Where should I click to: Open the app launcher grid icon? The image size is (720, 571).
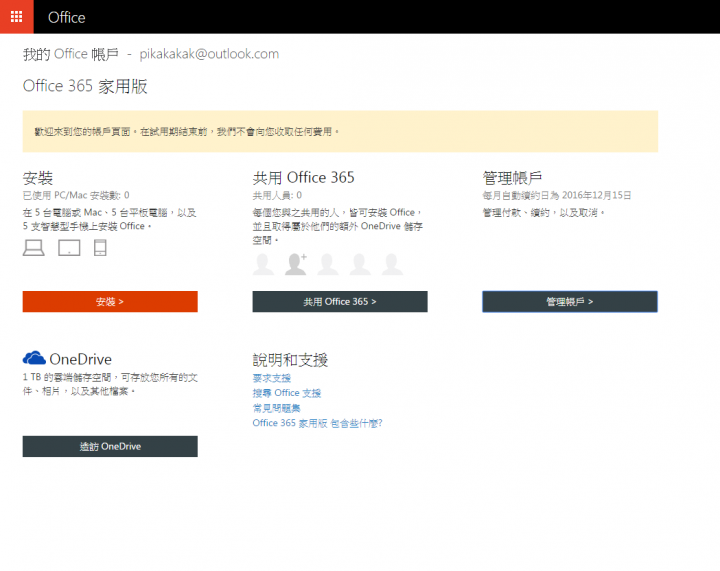point(17,17)
